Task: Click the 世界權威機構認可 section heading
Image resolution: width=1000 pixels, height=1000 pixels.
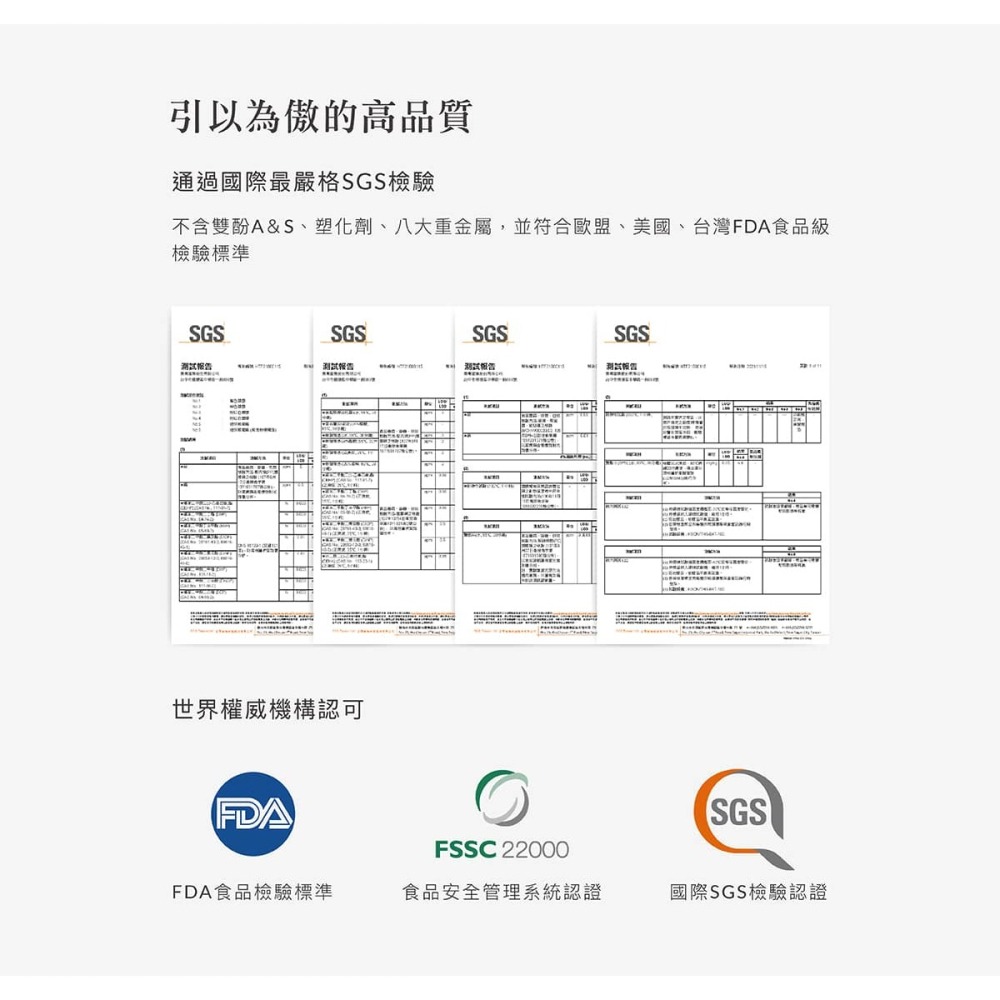Action: point(267,710)
